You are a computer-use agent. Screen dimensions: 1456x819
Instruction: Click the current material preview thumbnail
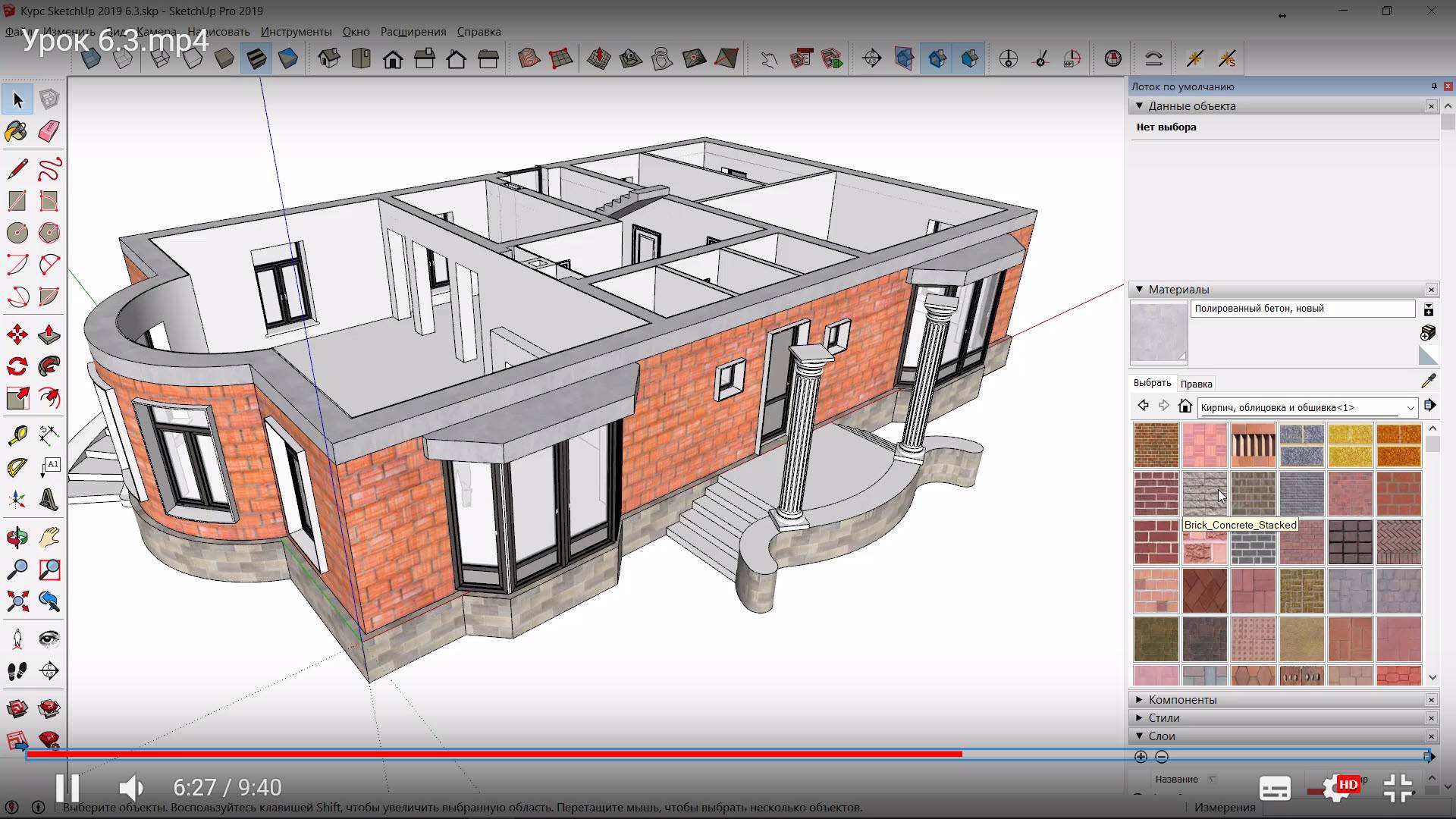[1159, 333]
